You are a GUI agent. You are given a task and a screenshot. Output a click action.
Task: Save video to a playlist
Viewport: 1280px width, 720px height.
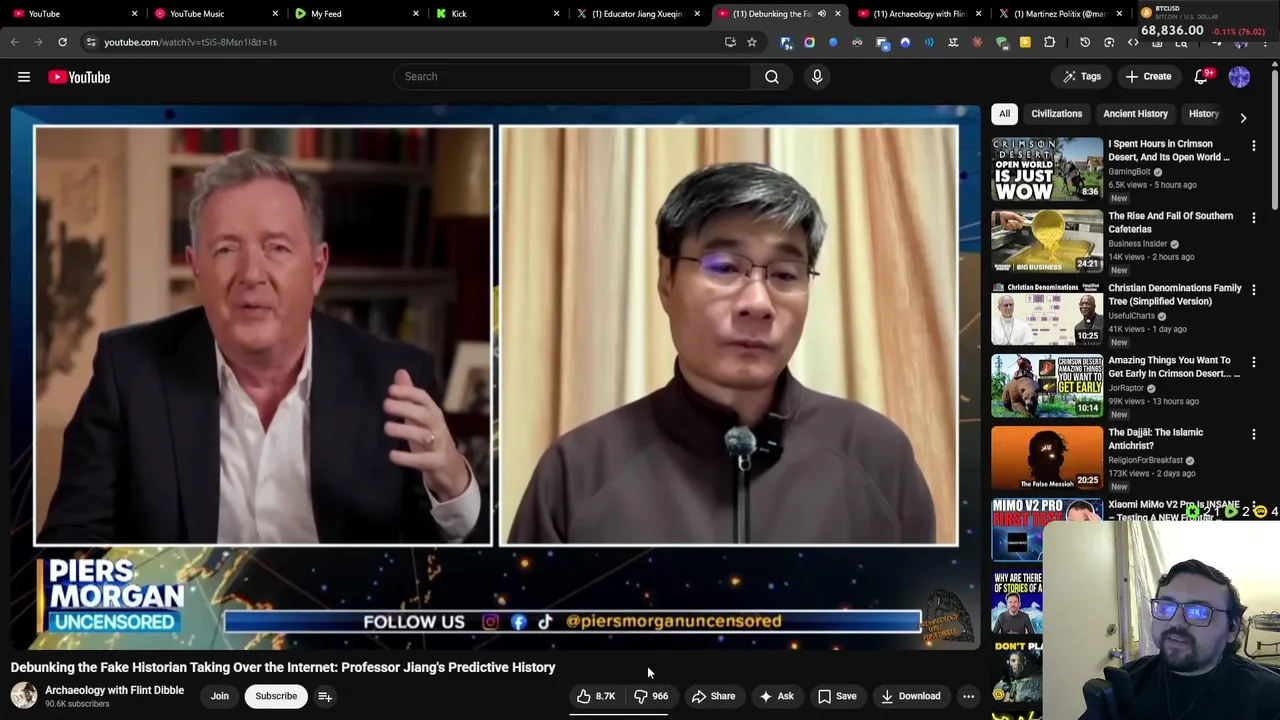point(837,696)
